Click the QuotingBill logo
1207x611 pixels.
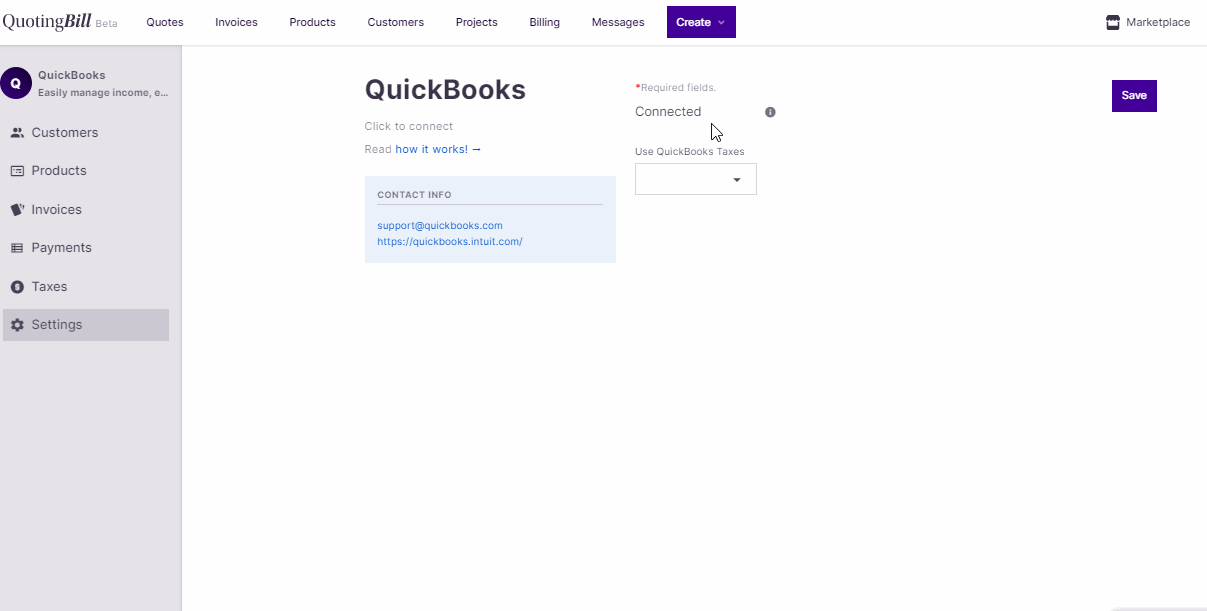tap(47, 22)
